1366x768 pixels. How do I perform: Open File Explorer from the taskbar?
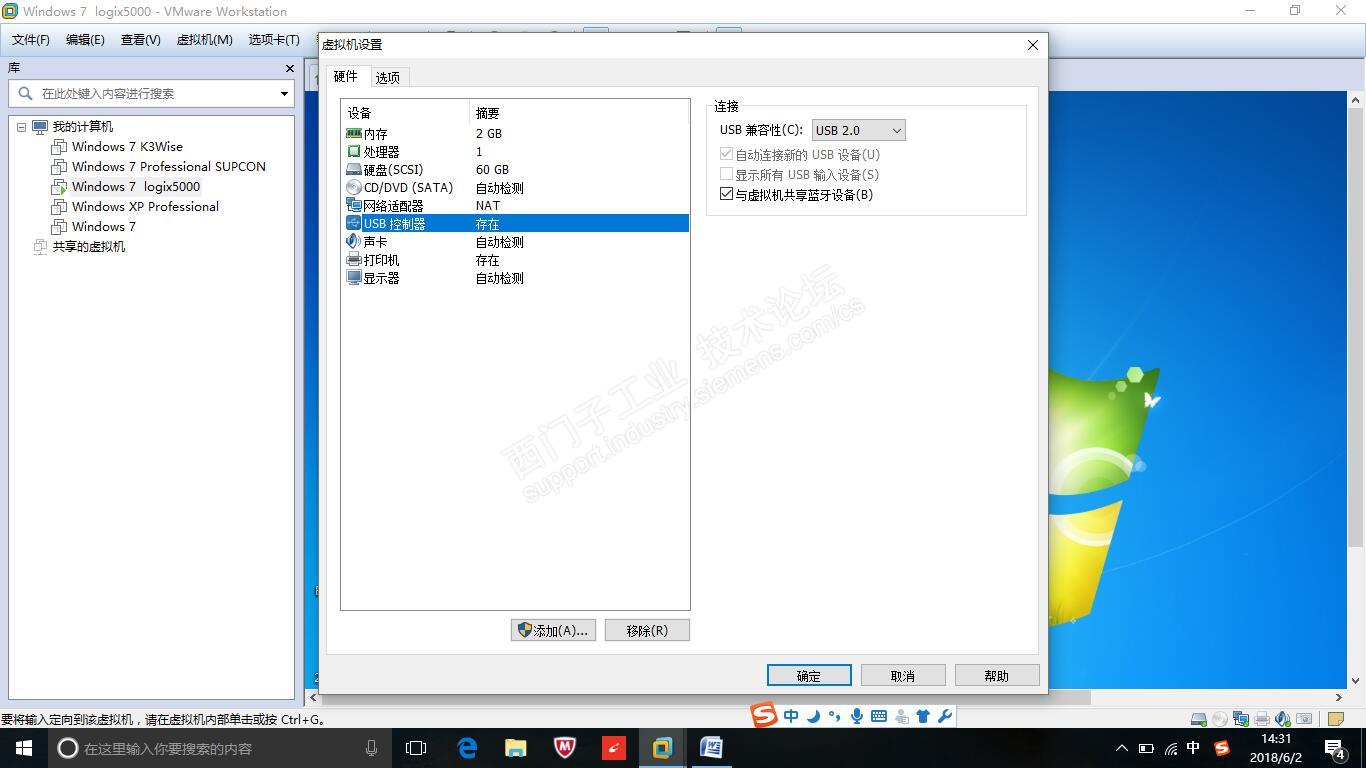(516, 748)
